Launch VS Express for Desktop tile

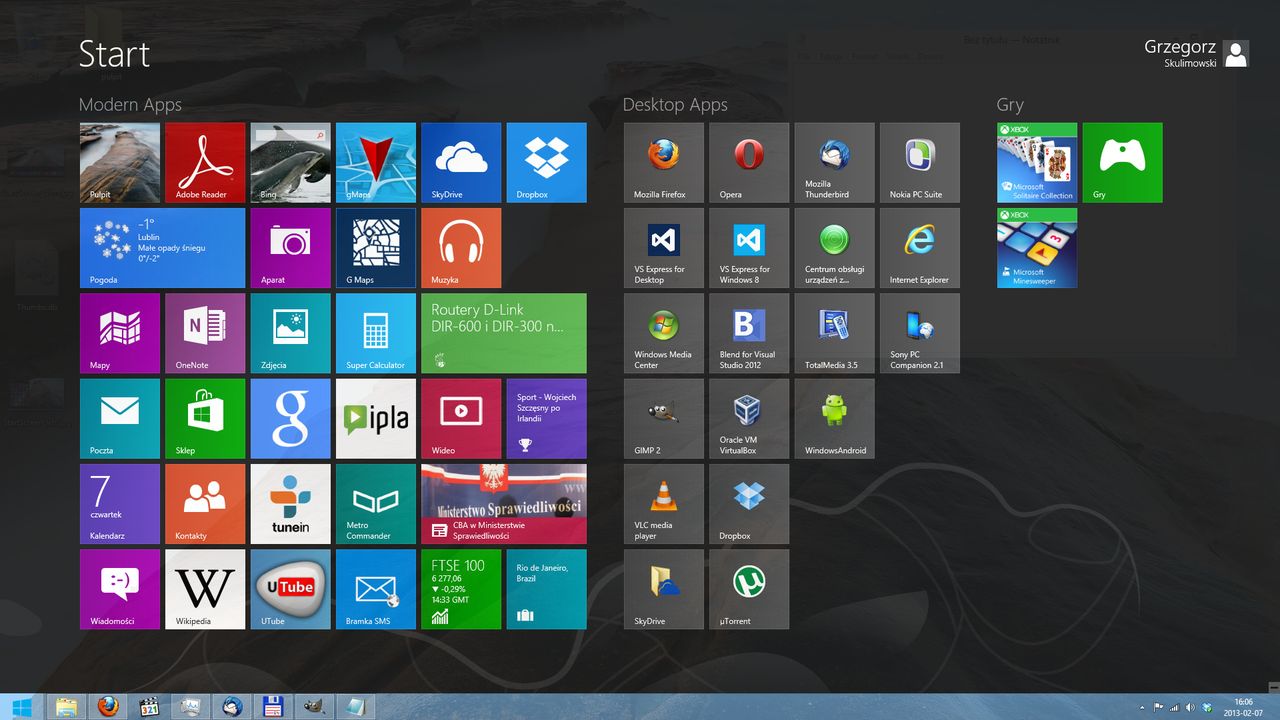664,248
